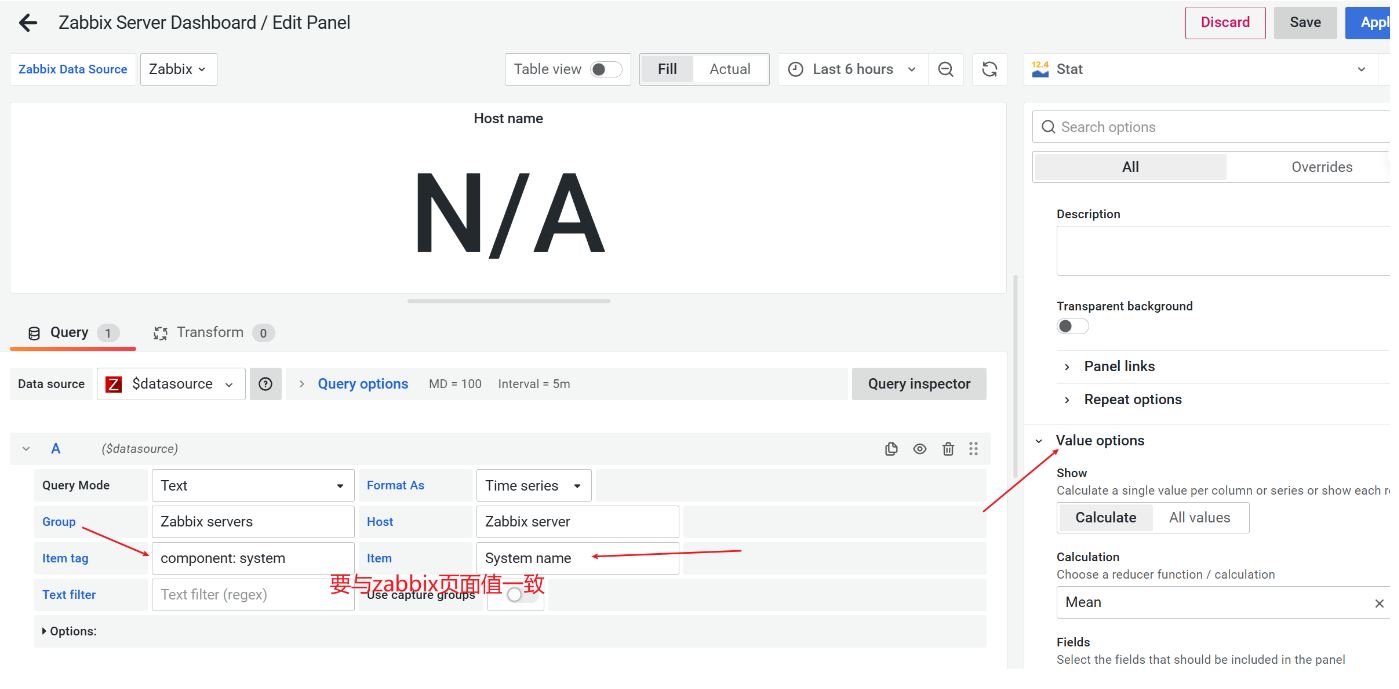
Task: Clear the Mean calculation with X icon
Action: (x=1379, y=603)
